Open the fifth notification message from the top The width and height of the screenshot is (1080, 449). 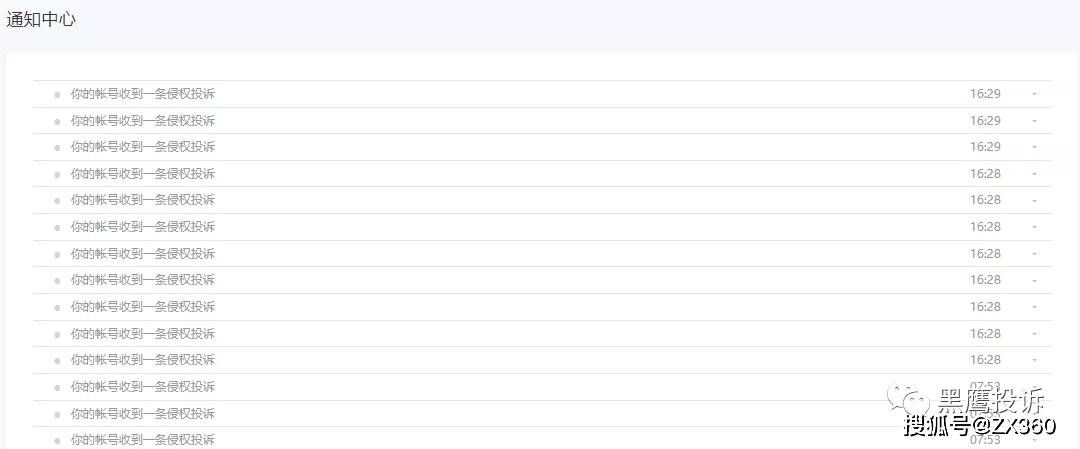coord(142,200)
